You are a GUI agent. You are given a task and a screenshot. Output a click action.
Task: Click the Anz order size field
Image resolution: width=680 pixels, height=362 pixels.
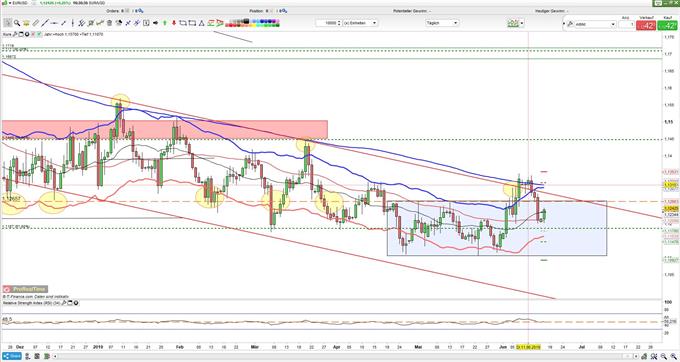(x=626, y=25)
